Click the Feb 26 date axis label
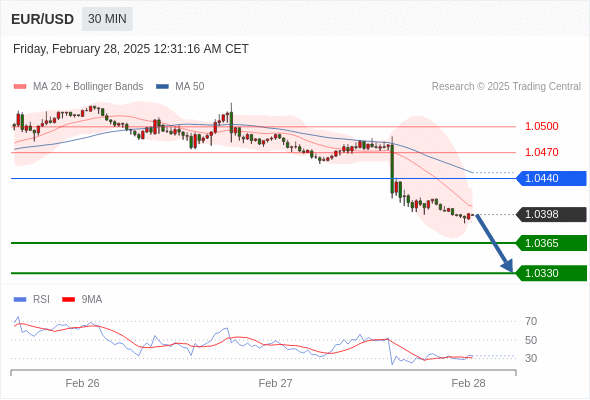590x400 pixels. tap(82, 383)
